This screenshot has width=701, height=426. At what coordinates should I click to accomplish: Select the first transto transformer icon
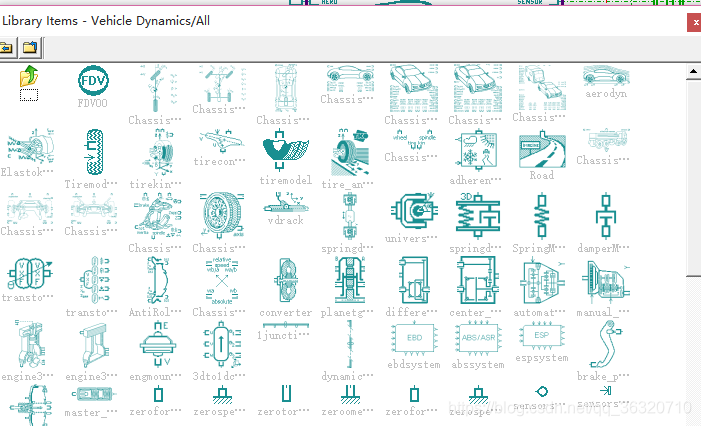(x=30, y=274)
